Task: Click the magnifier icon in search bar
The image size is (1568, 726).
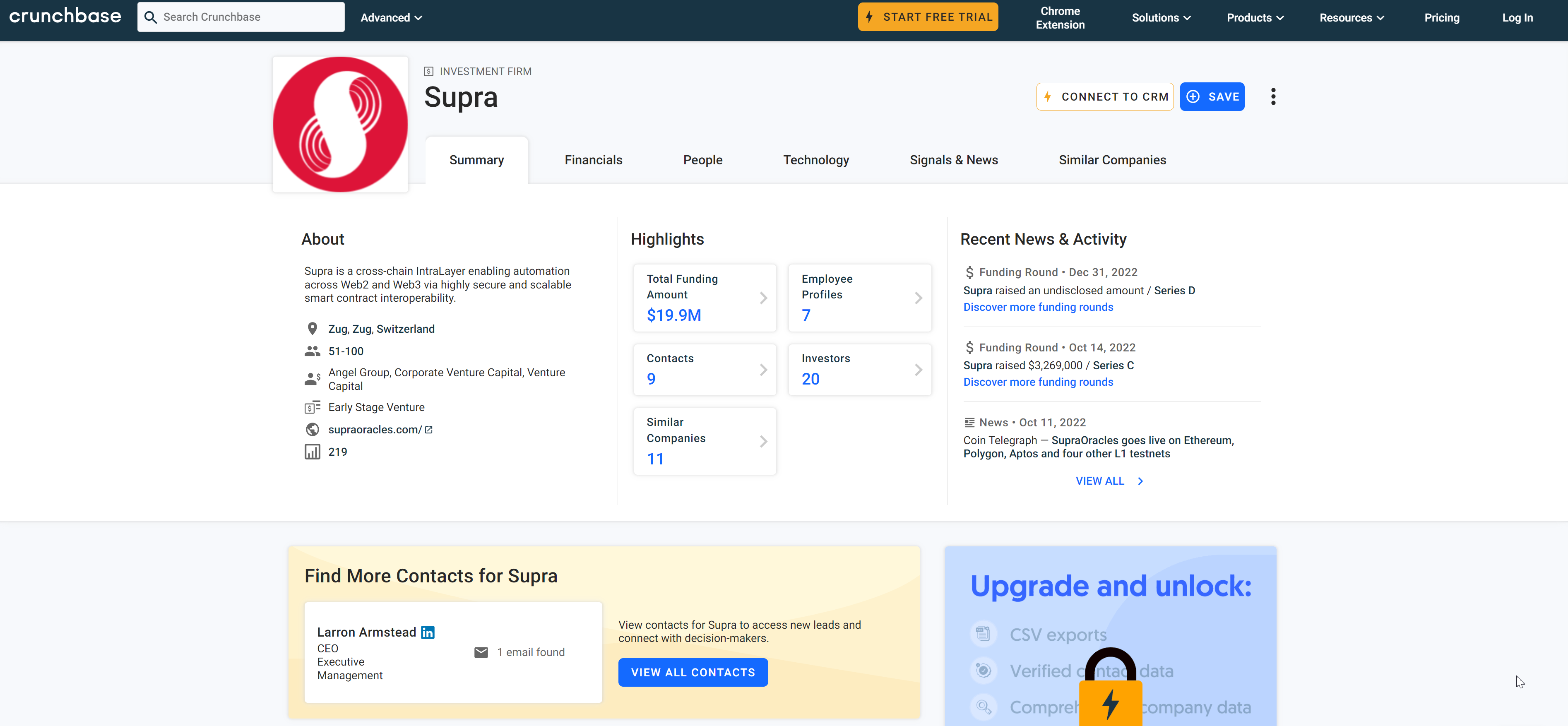Action: pos(150,17)
